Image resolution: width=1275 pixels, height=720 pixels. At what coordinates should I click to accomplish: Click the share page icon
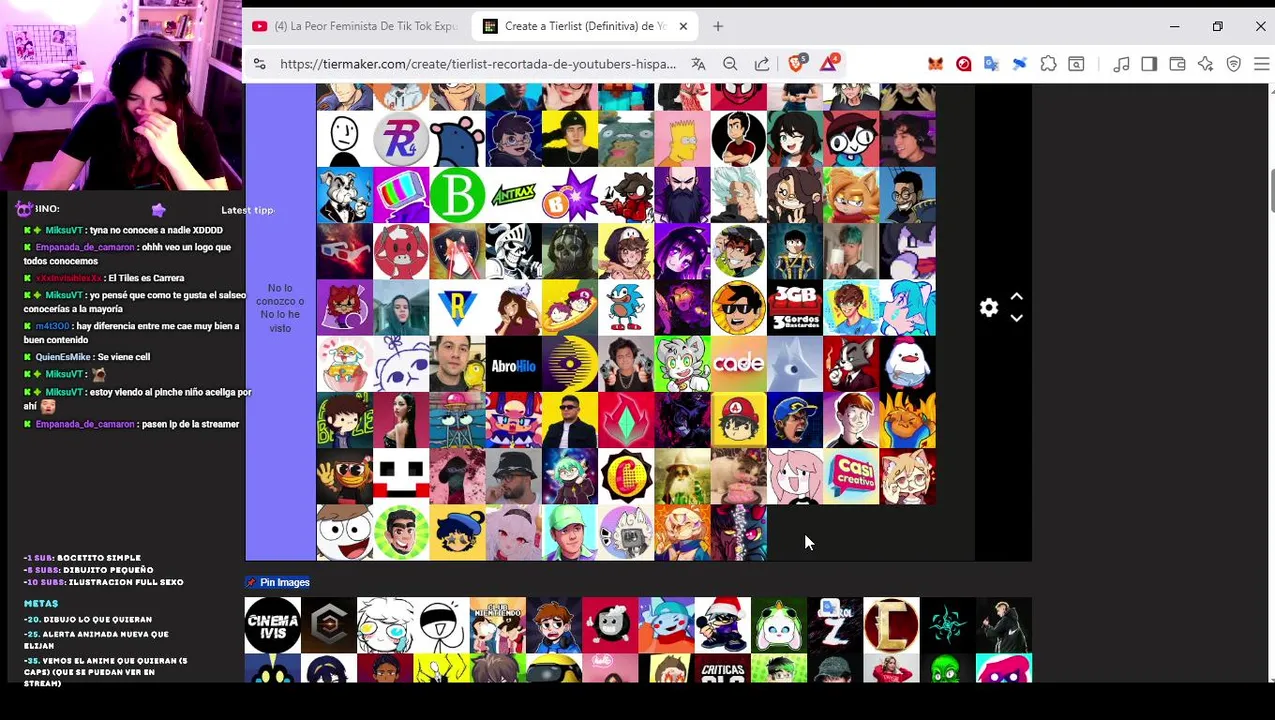(x=762, y=64)
